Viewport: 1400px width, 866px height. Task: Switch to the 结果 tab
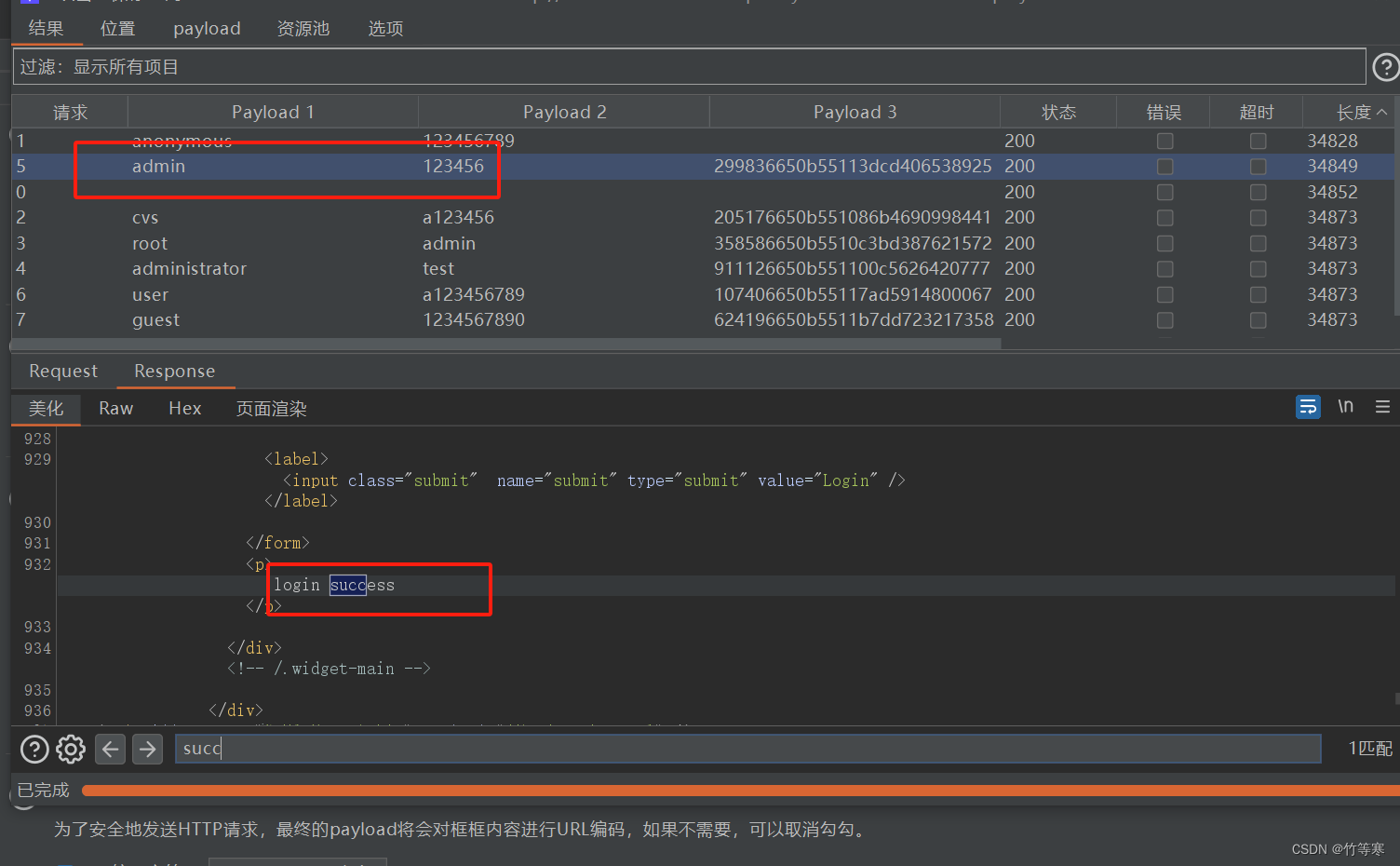(47, 28)
